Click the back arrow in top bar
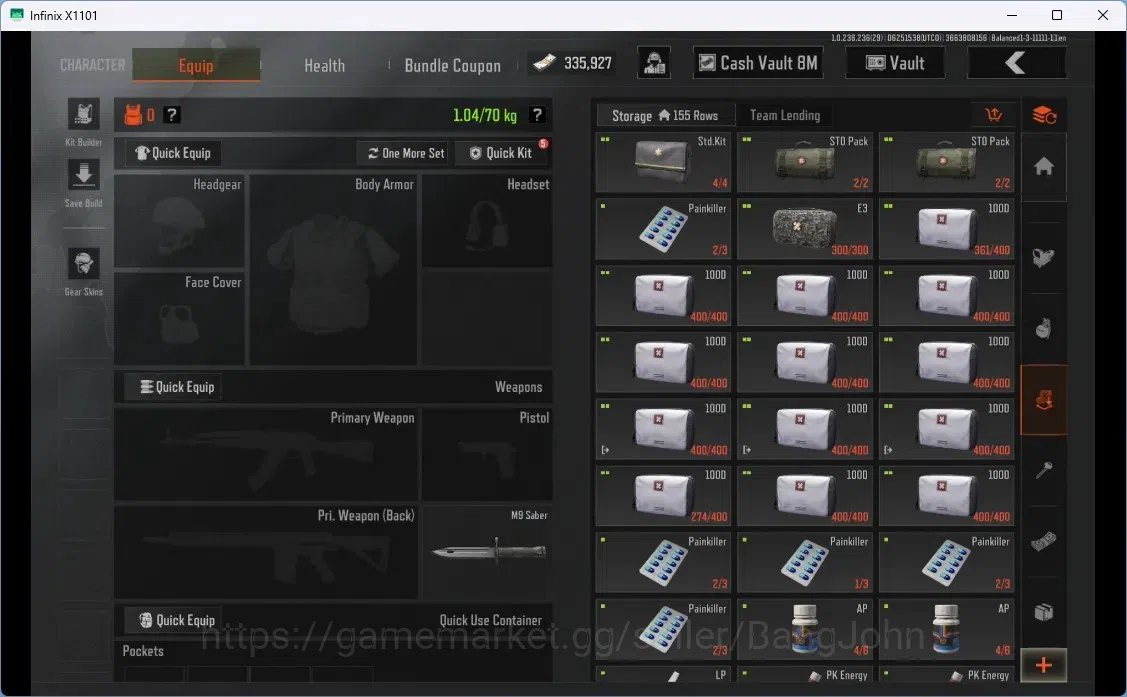 [x=1016, y=63]
